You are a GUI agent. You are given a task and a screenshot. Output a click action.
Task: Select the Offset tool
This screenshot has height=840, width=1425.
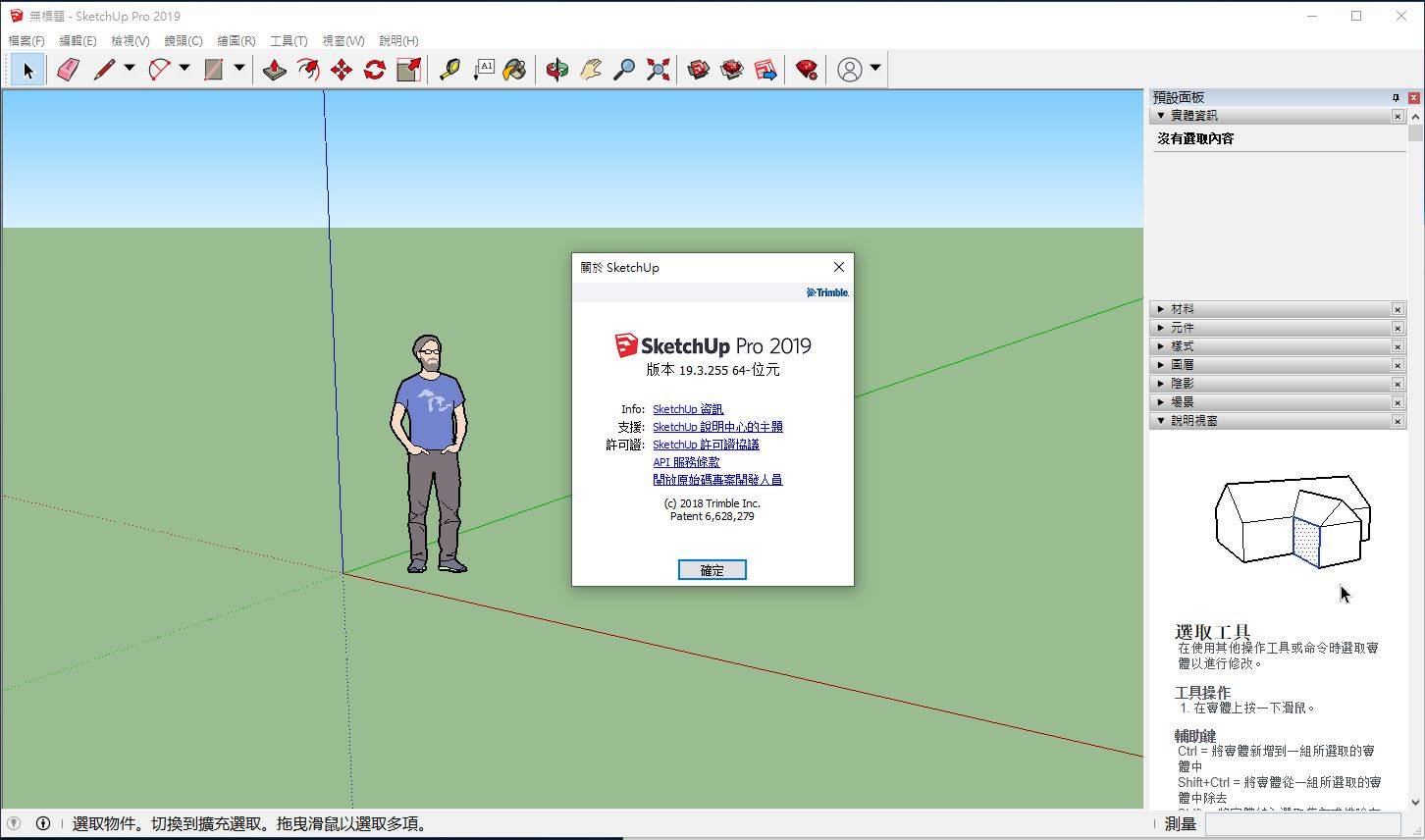click(x=308, y=70)
